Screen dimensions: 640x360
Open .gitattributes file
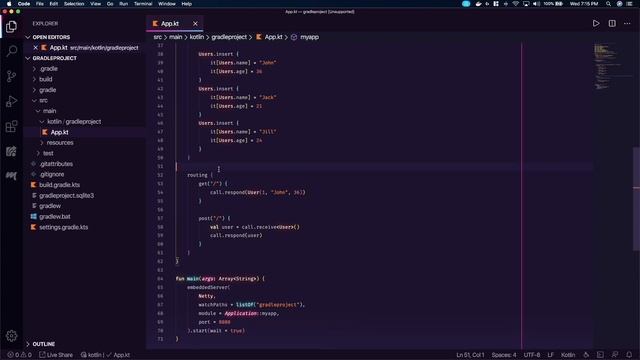pos(56,164)
